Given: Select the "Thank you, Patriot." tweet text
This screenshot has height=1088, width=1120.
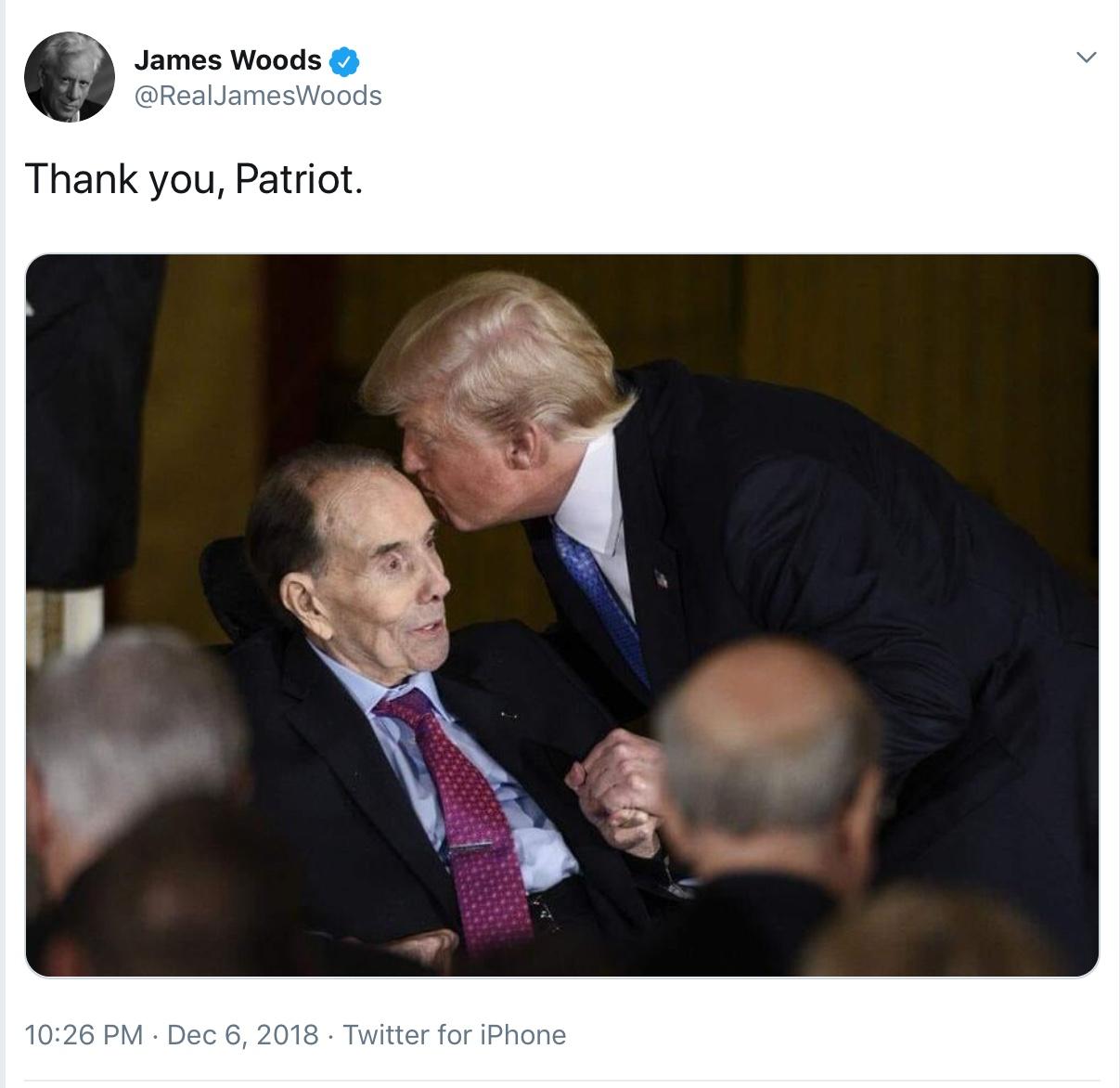Looking at the screenshot, I should pyautogui.click(x=193, y=178).
